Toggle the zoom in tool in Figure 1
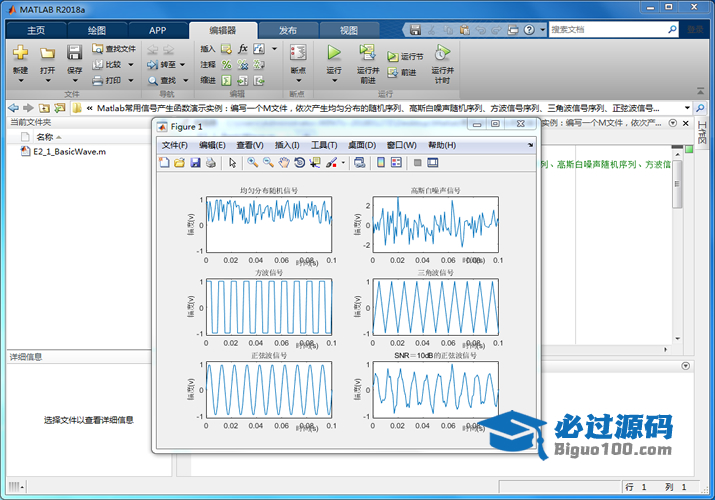 (253, 163)
